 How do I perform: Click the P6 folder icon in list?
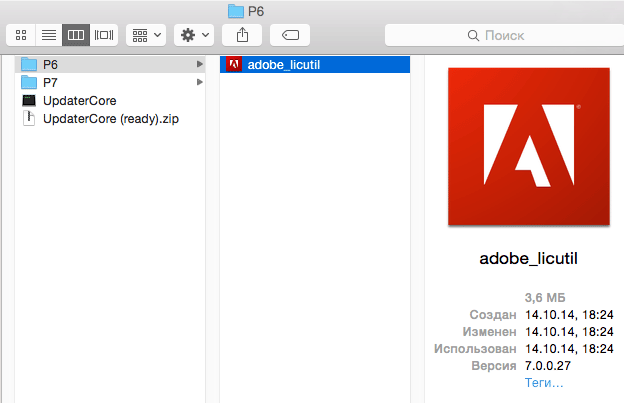pos(29,64)
